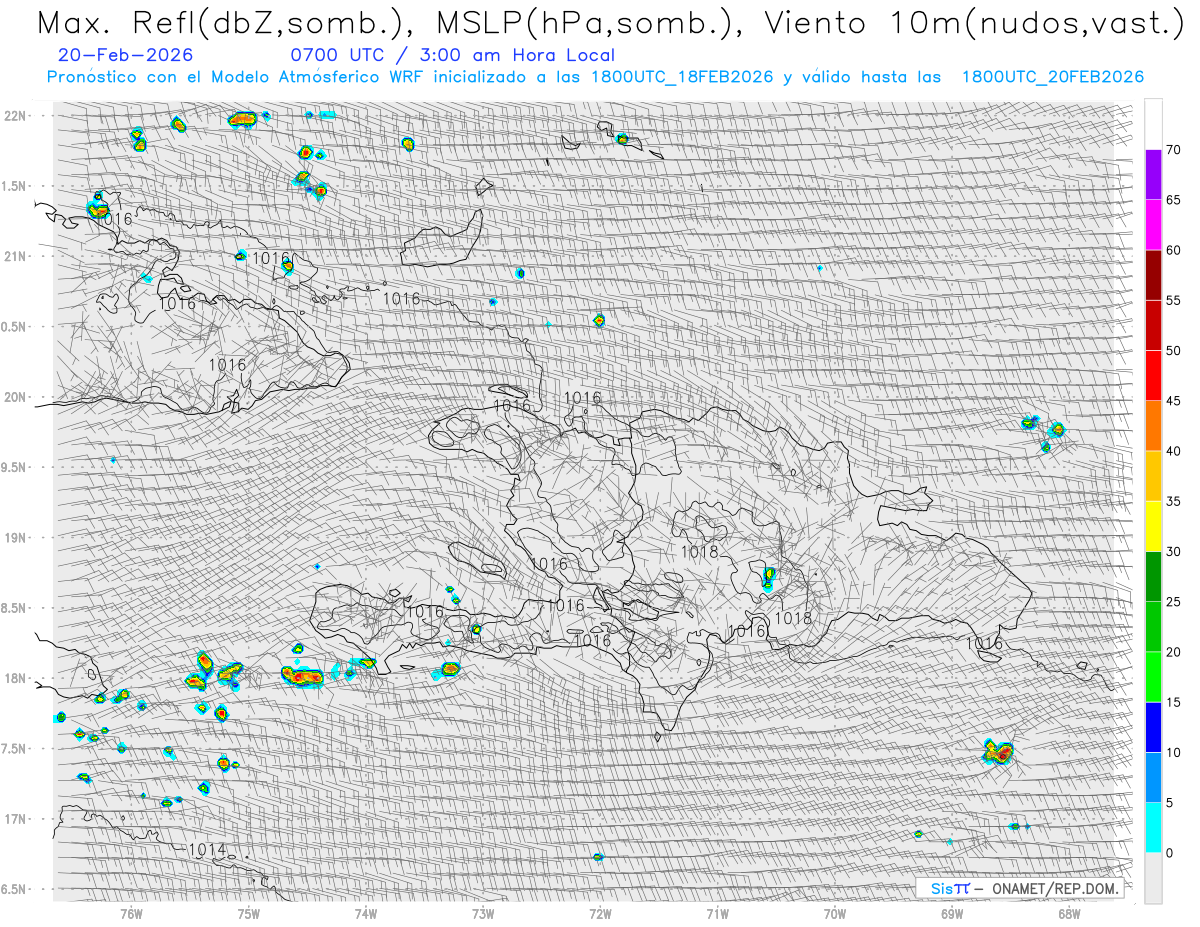
Task: Click the "0700 UTC / 3:00 am Hora Local" time
Action: [453, 55]
